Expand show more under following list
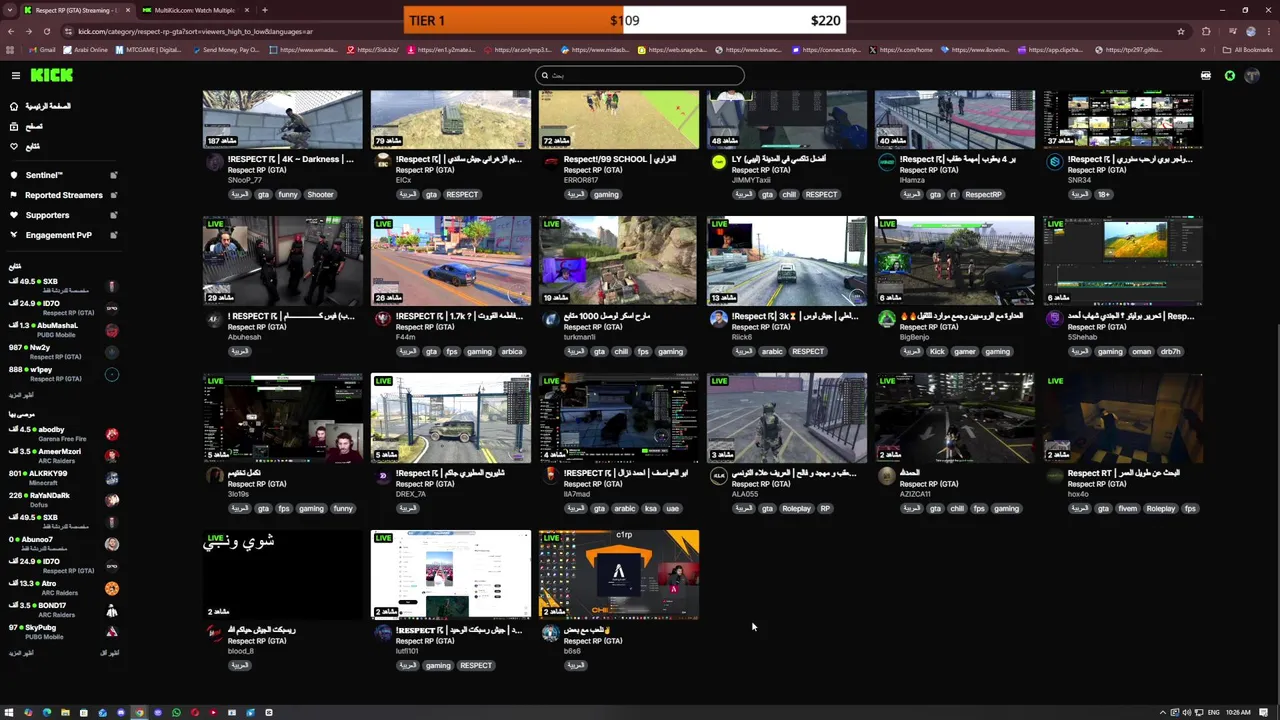Screen dimensions: 1280x720 point(21,395)
